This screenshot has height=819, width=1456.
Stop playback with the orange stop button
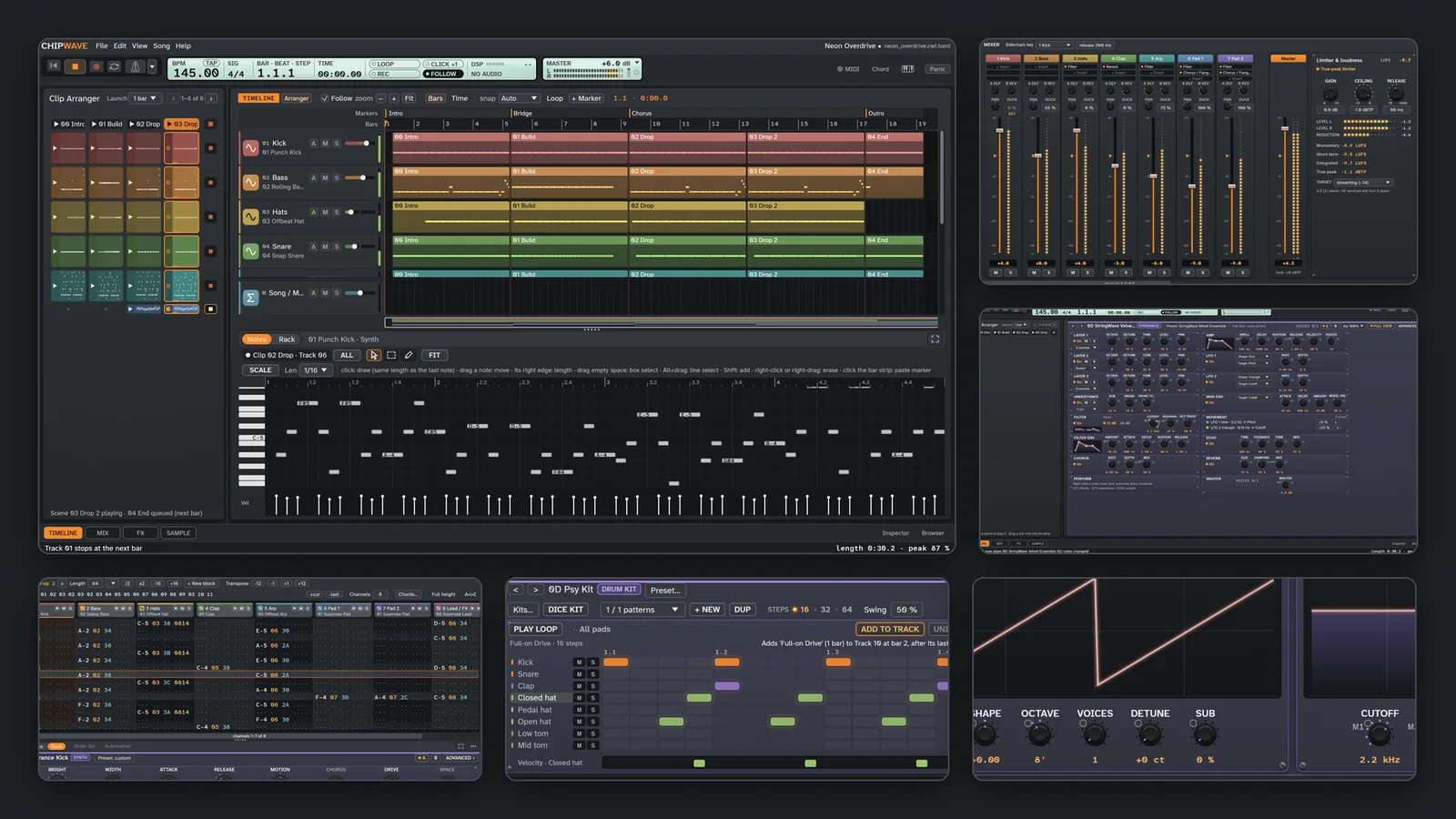pyautogui.click(x=75, y=66)
